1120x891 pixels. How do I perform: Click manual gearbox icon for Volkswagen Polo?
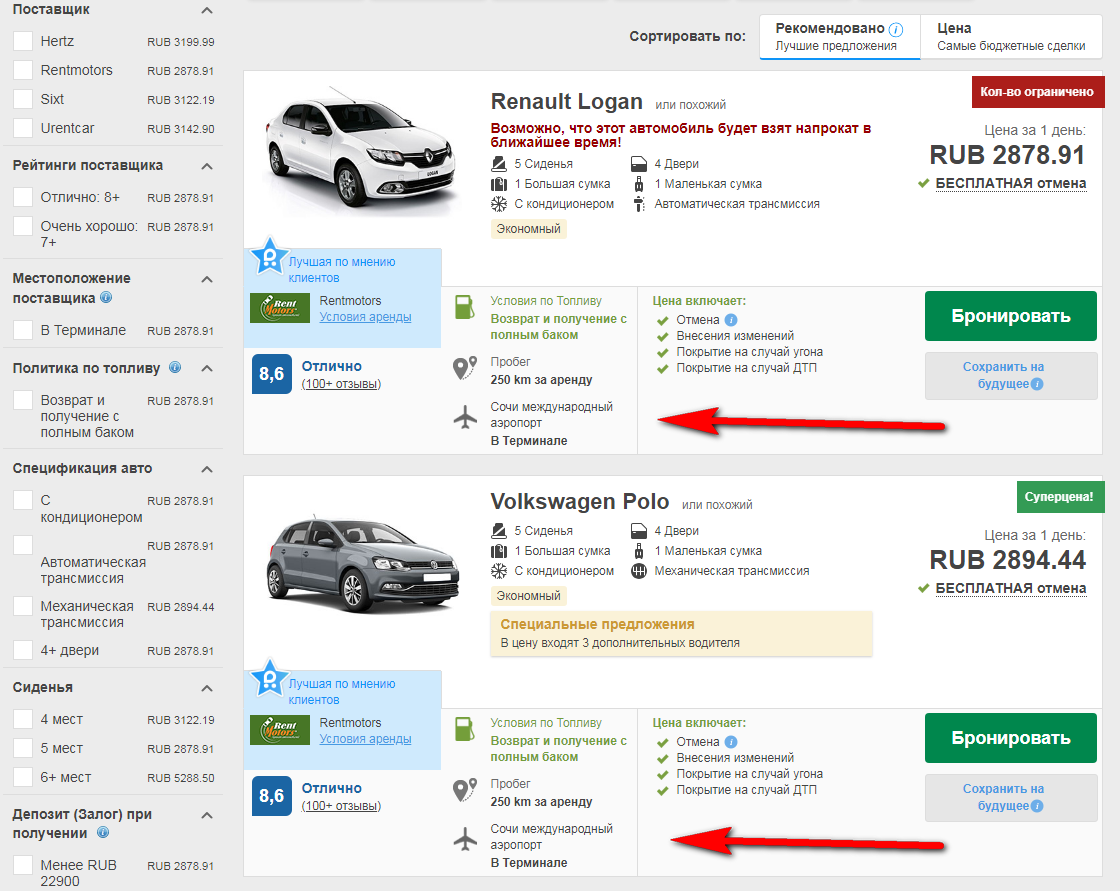[639, 571]
